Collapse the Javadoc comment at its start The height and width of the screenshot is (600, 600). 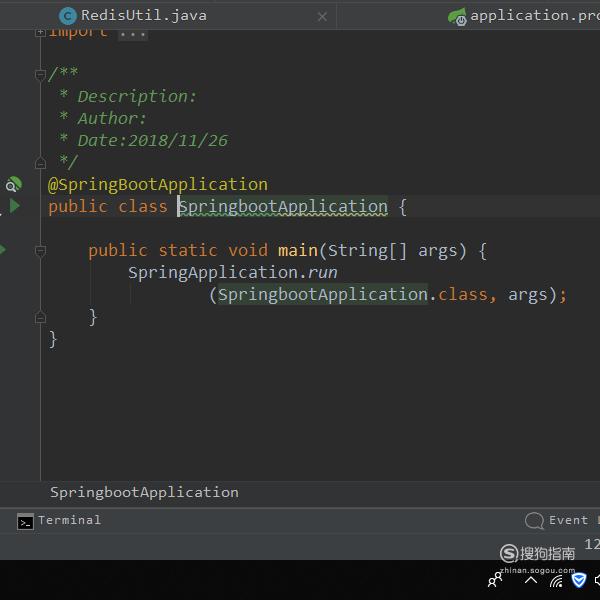40,74
